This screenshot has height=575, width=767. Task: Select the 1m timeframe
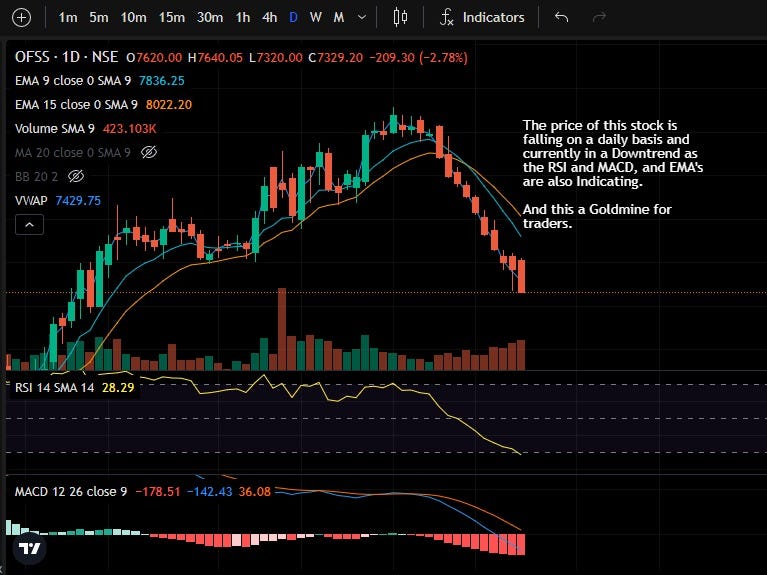(68, 18)
